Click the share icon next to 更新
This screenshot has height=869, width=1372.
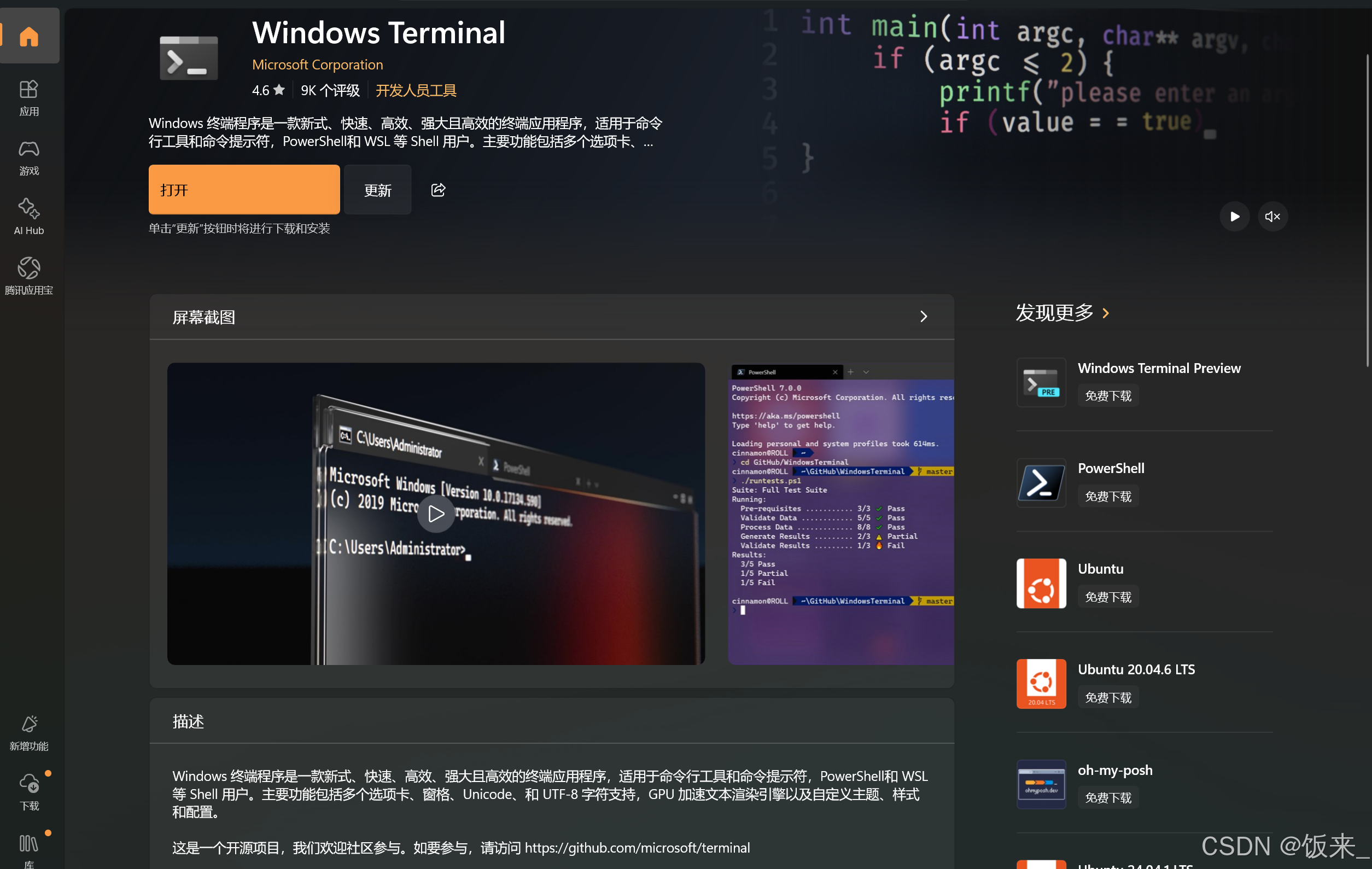[x=437, y=190]
